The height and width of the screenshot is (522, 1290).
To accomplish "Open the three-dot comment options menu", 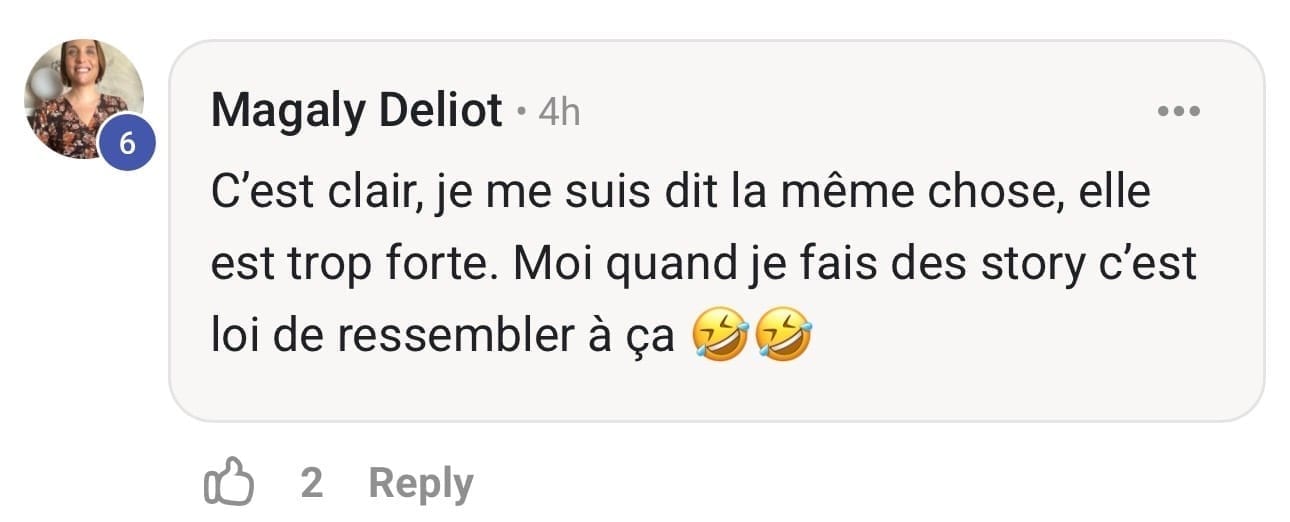I will (x=1177, y=111).
